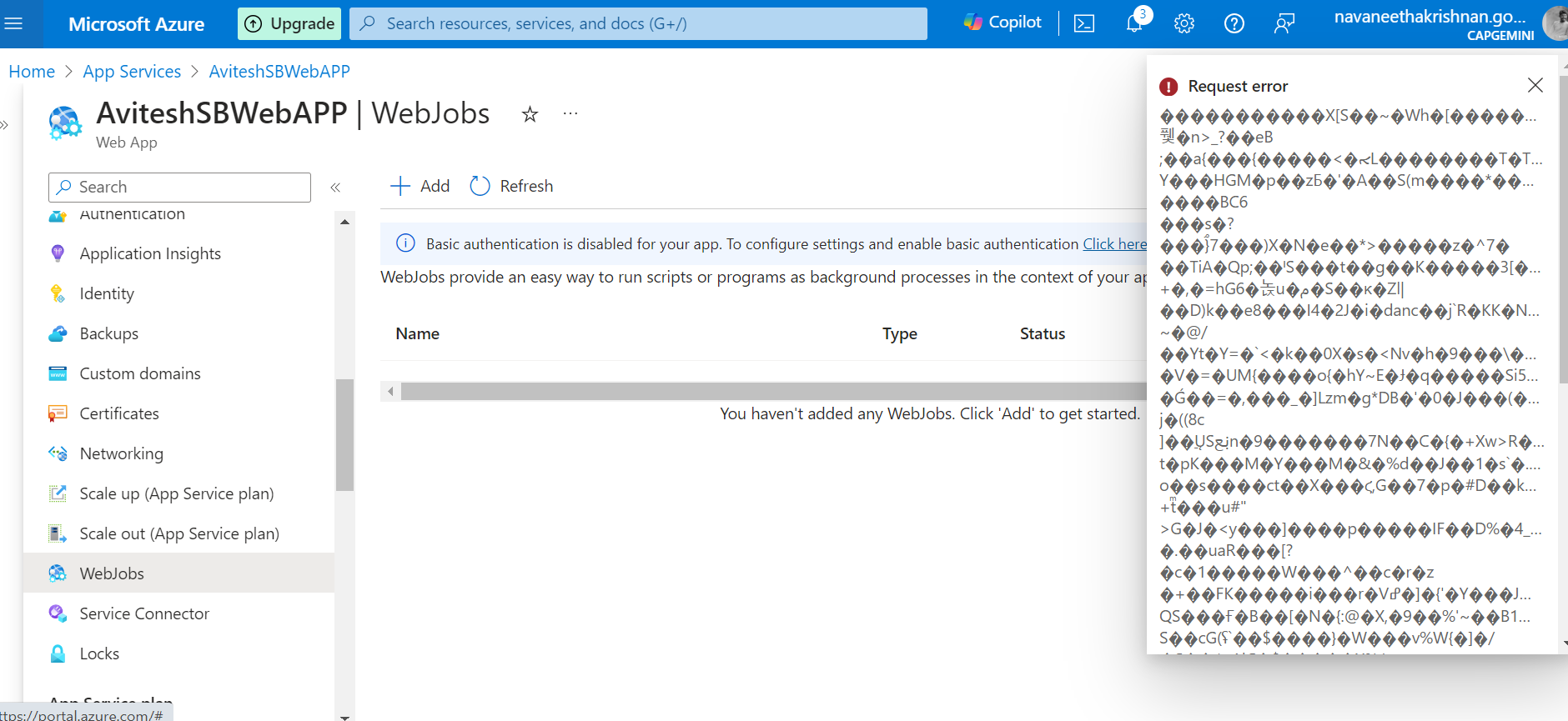Sort by Name column header

pyautogui.click(x=418, y=333)
